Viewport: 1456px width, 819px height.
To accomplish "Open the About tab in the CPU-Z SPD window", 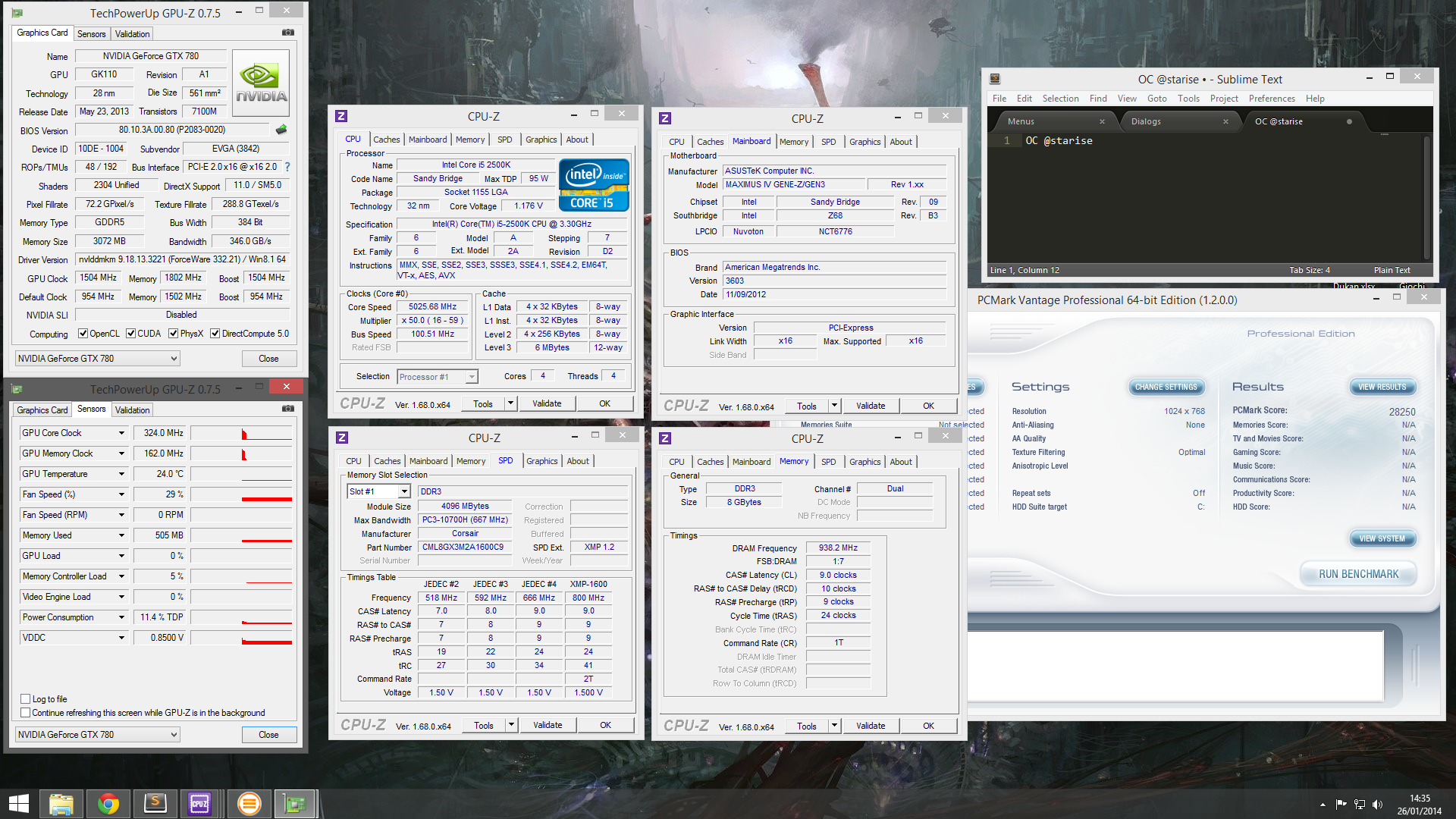I will coord(578,461).
